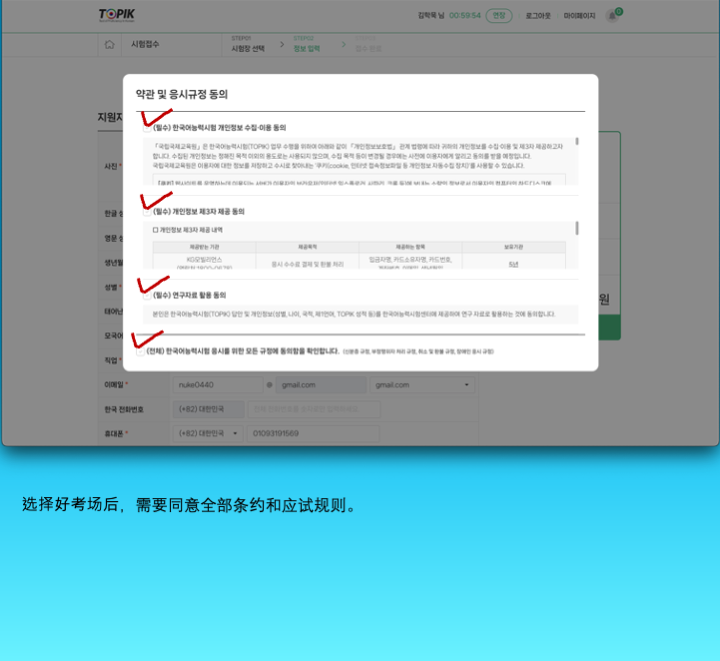Check third-party information provision consent box

click(x=147, y=212)
